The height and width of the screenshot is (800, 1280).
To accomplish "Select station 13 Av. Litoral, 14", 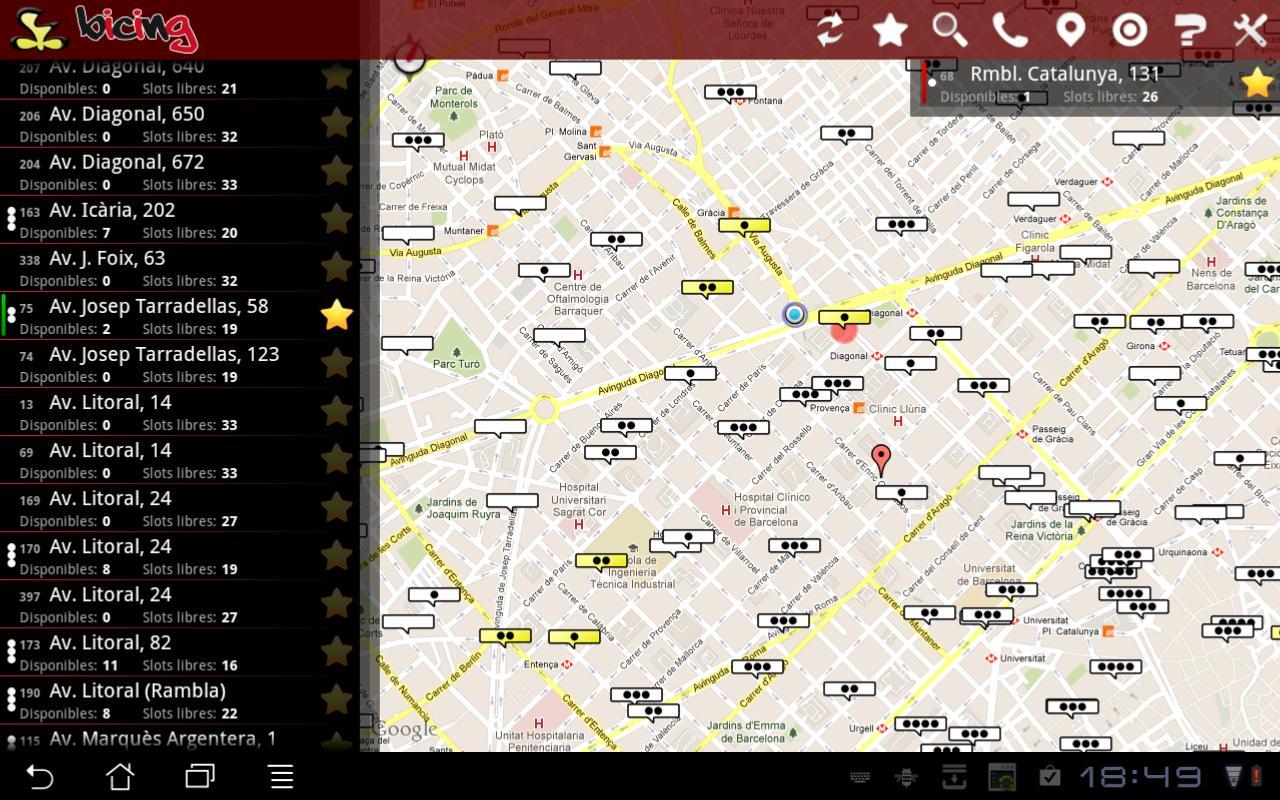I will (180, 412).
